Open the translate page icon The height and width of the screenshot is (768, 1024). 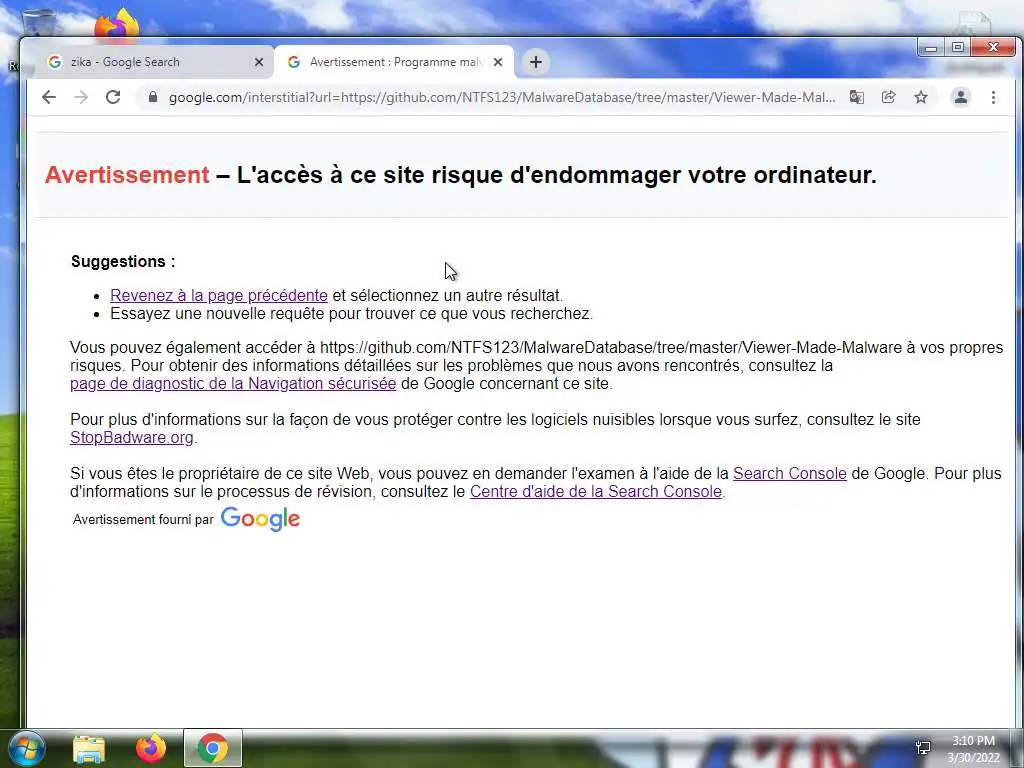click(x=857, y=97)
